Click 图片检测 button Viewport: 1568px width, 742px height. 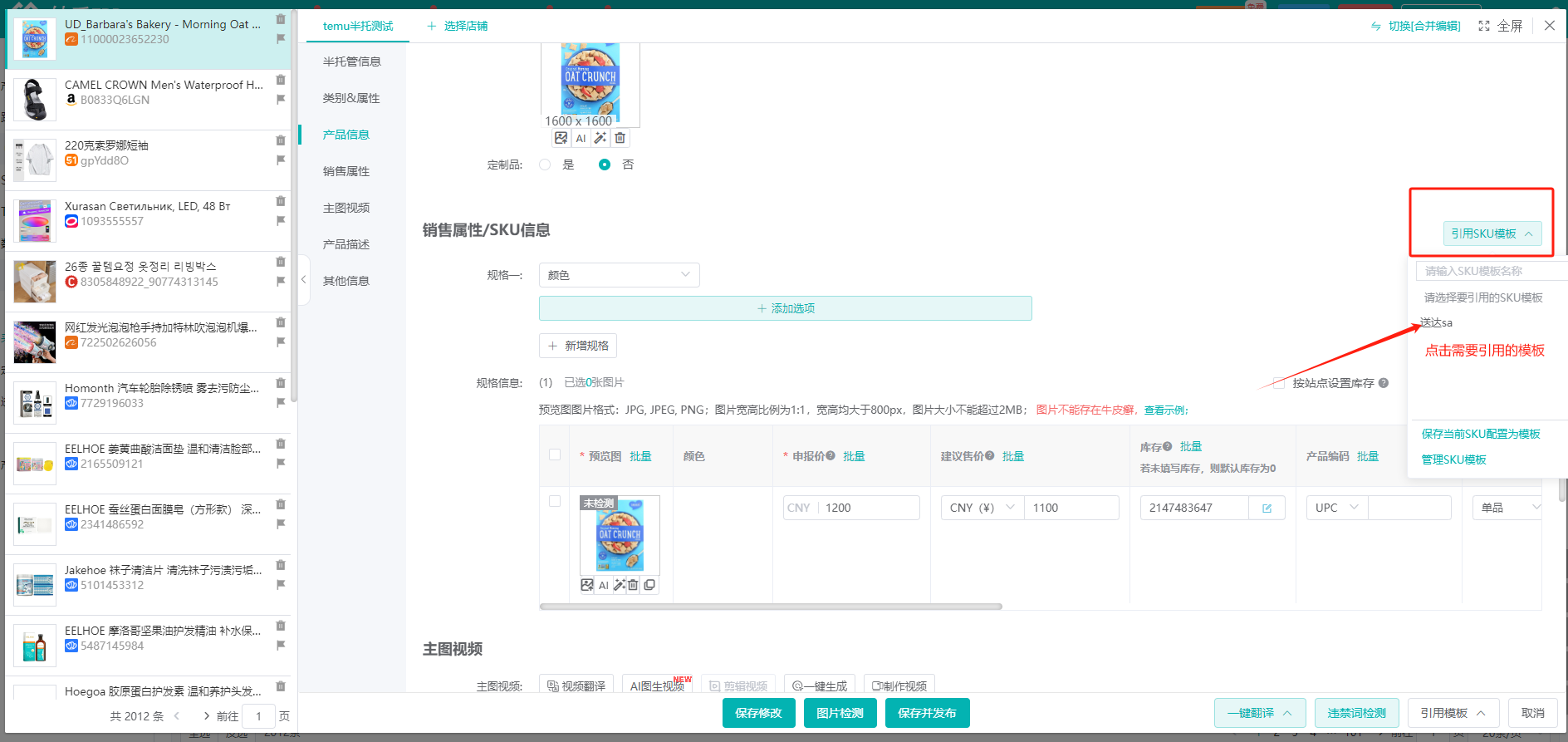(840, 713)
